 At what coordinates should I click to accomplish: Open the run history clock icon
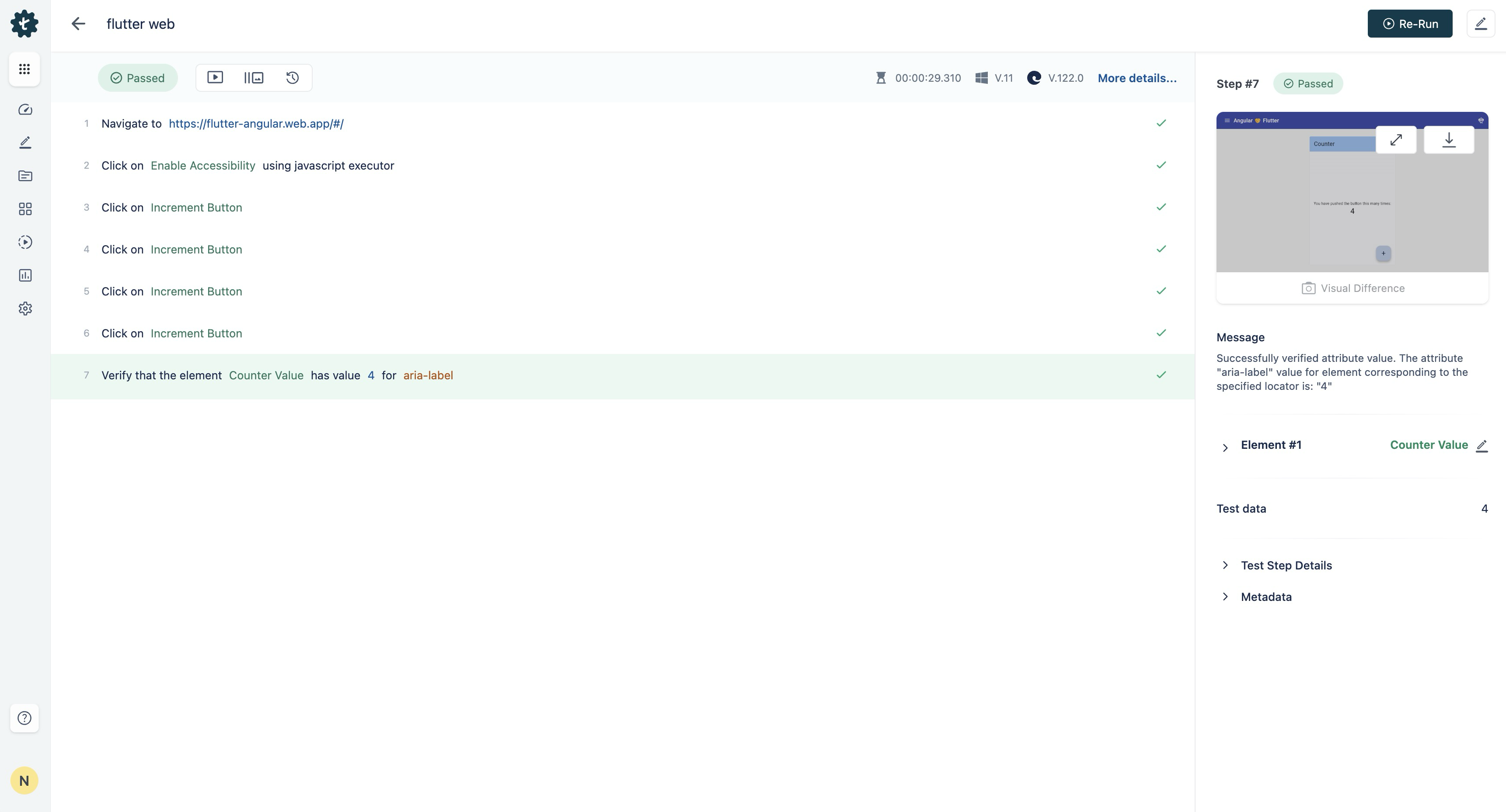click(292, 78)
